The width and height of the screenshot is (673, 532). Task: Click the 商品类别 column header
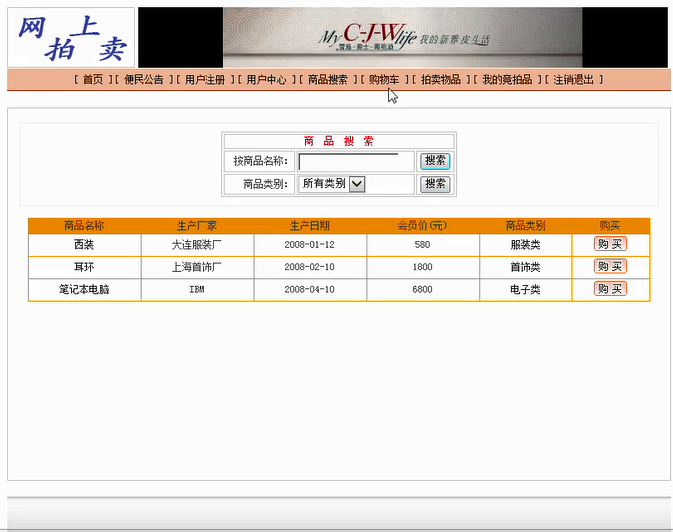[x=525, y=226]
